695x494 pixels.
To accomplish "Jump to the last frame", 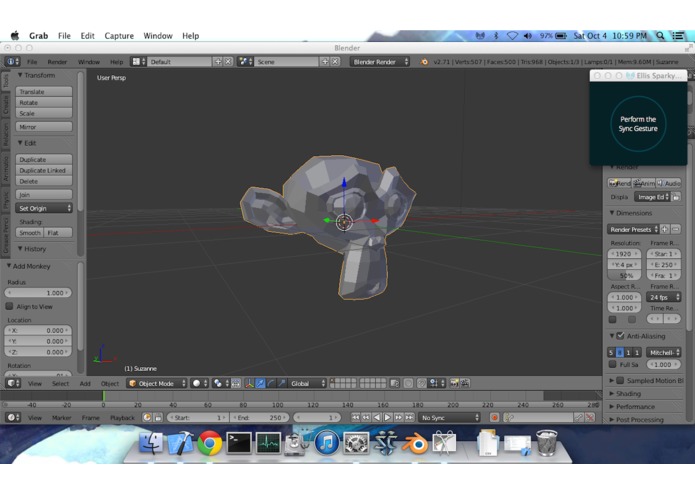I will tap(410, 417).
